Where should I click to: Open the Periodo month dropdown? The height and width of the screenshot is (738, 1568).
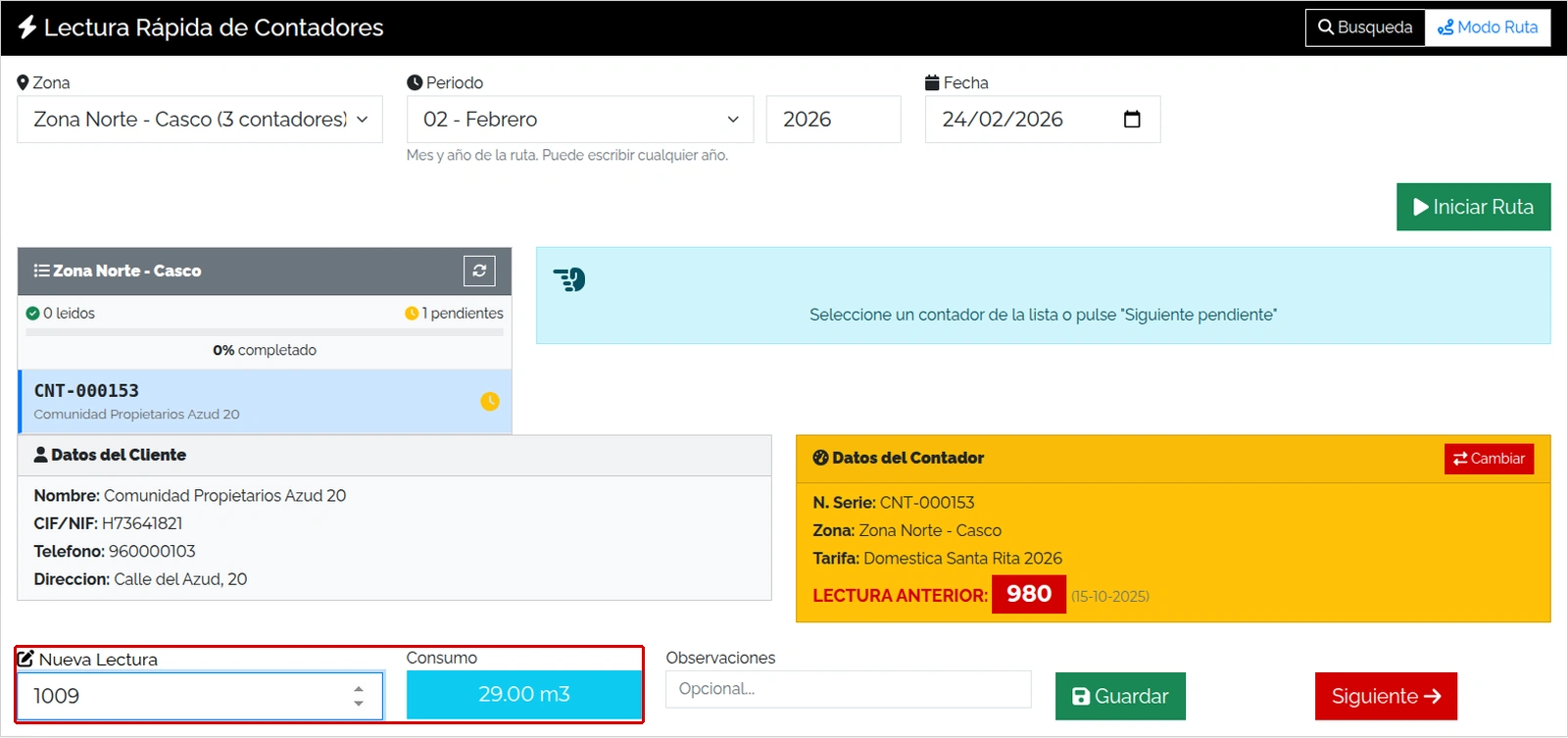580,120
